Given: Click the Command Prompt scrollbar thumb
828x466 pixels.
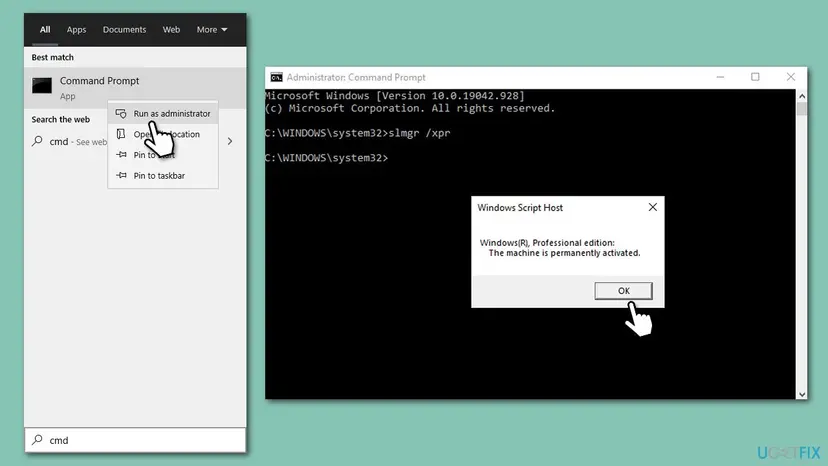Looking at the screenshot, I should pyautogui.click(x=802, y=109).
